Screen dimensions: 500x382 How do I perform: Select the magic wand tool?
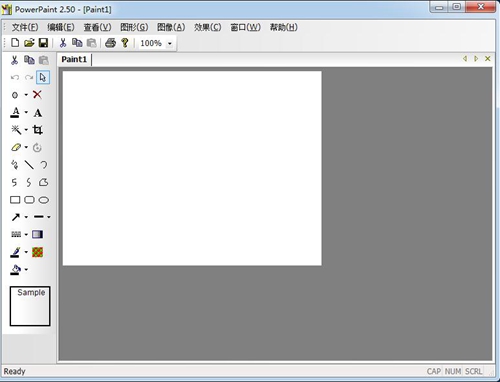click(x=16, y=130)
